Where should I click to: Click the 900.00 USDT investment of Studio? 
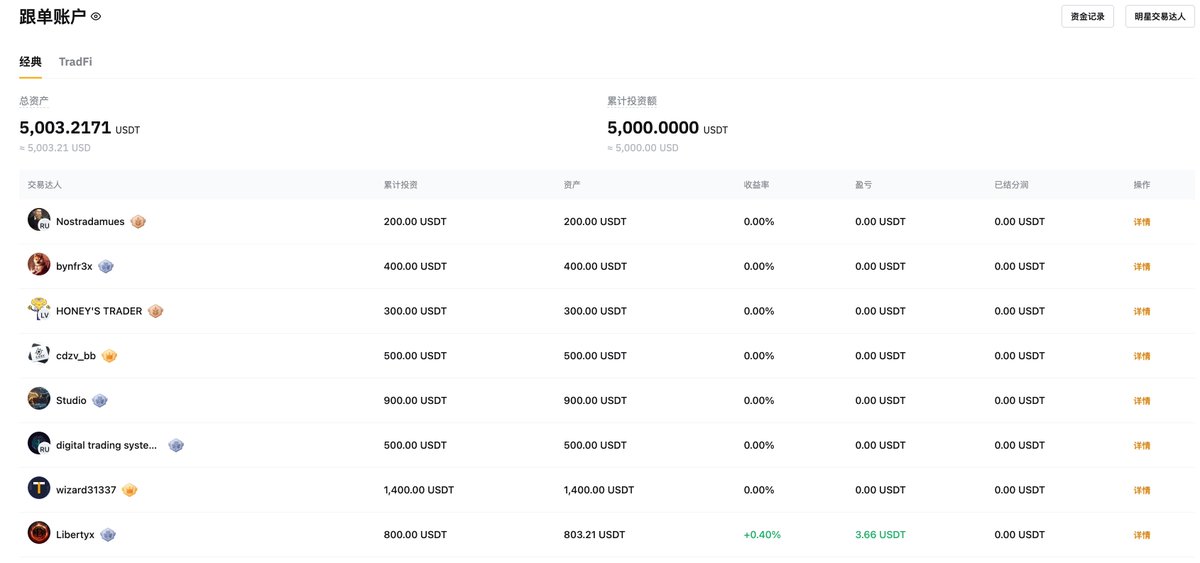(x=415, y=401)
